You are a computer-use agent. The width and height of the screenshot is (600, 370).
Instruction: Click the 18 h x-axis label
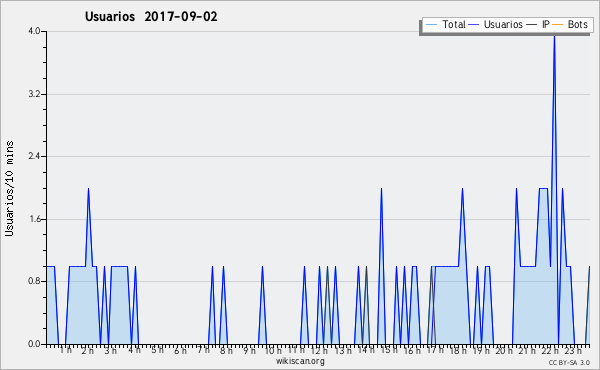coord(458,351)
